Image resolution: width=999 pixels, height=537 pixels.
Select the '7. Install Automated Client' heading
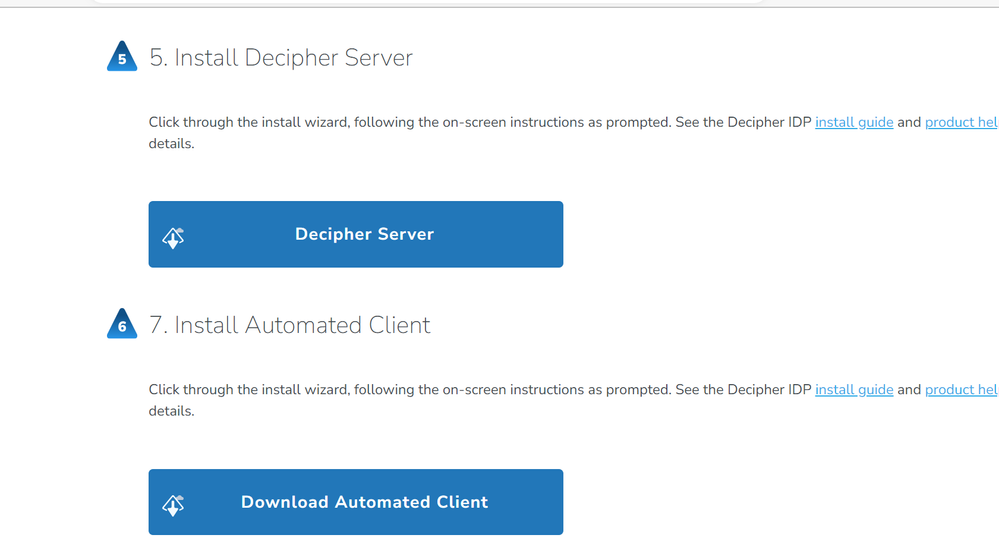point(290,325)
